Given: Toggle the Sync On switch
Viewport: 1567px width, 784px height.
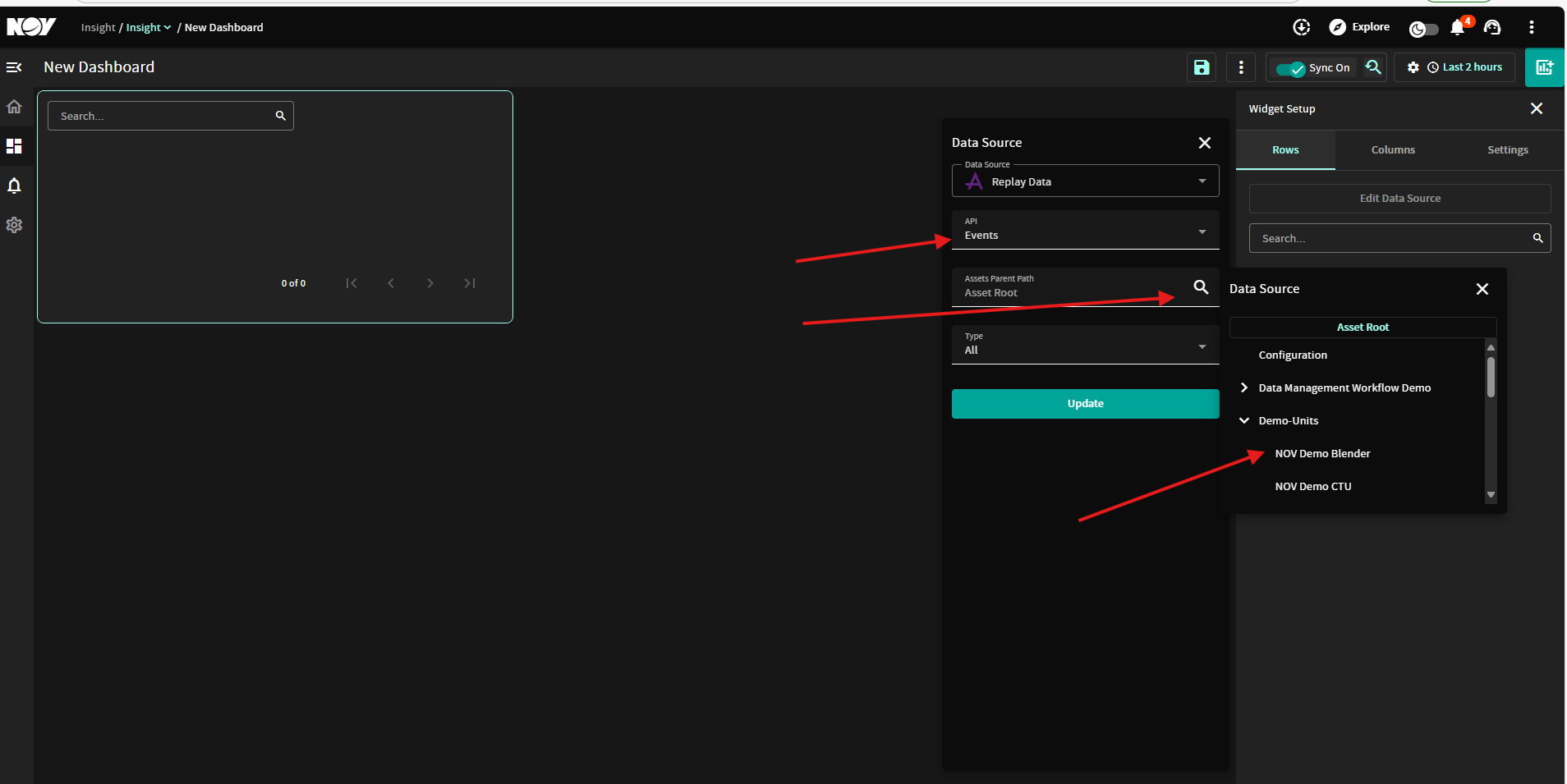Looking at the screenshot, I should point(1291,68).
